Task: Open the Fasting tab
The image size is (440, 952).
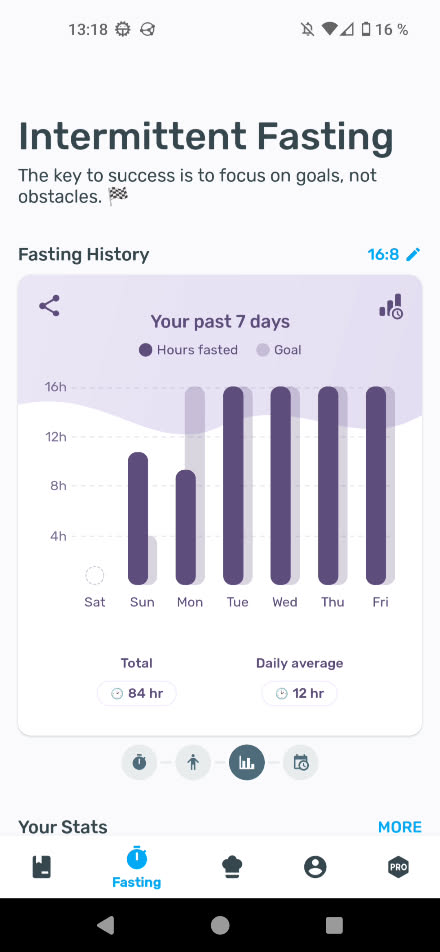Action: tap(137, 868)
